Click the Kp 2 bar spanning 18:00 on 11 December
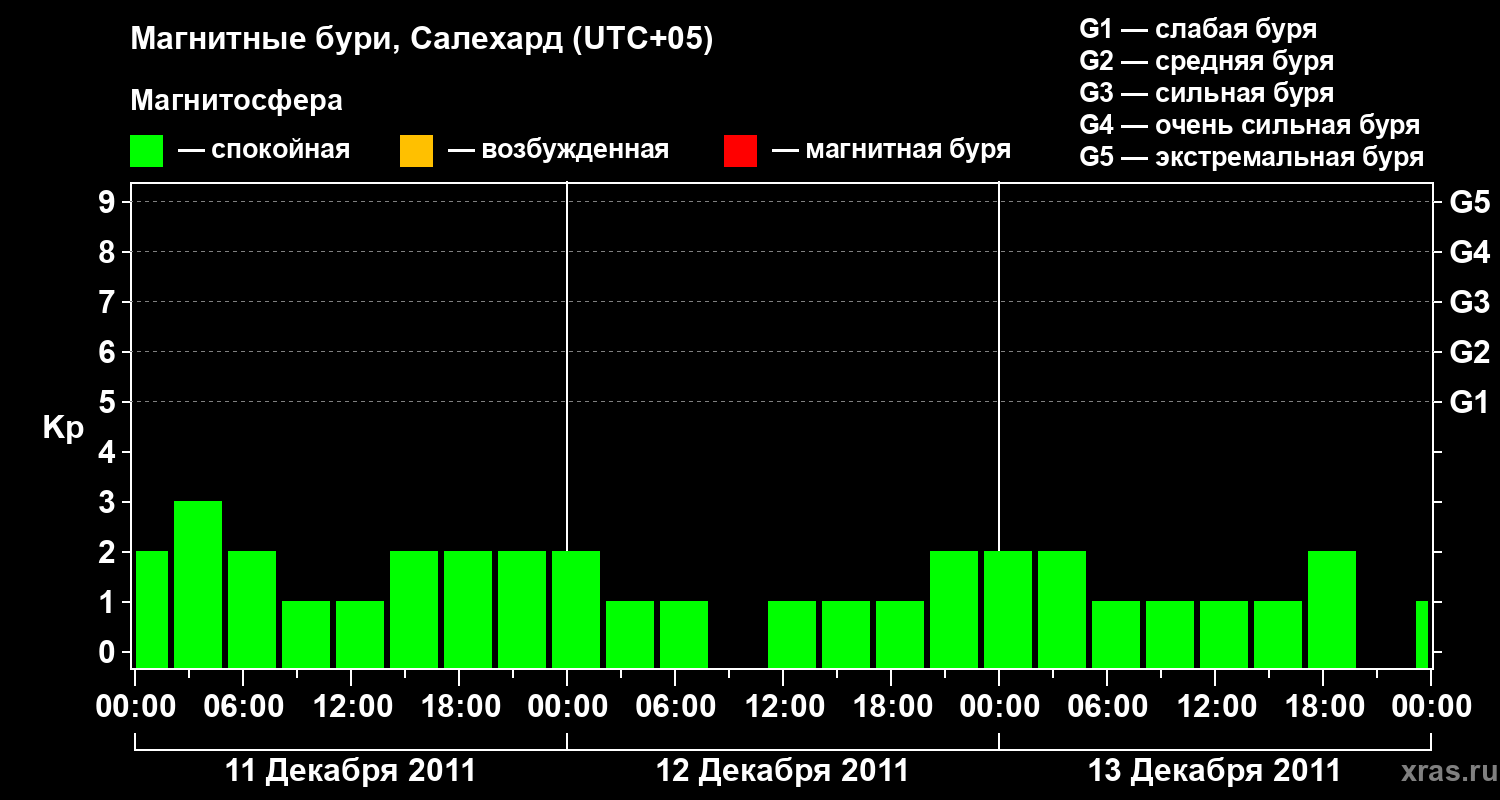This screenshot has height=800, width=1500. (468, 609)
